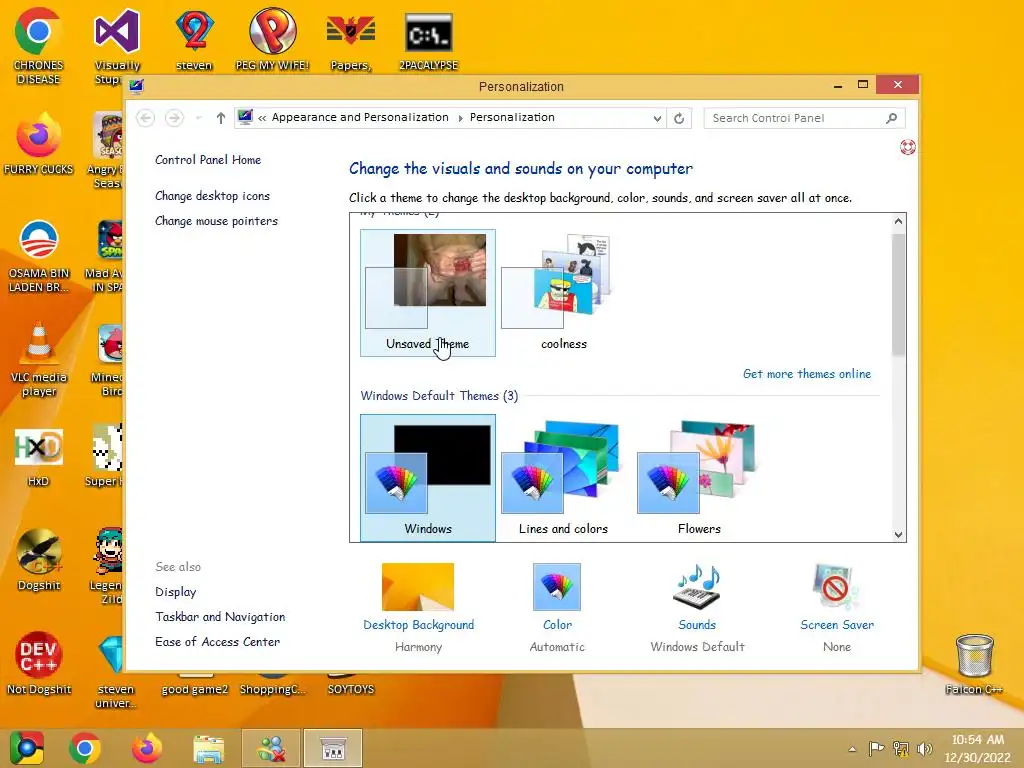
Task: Refresh the Control Panel address bar
Action: coord(679,118)
